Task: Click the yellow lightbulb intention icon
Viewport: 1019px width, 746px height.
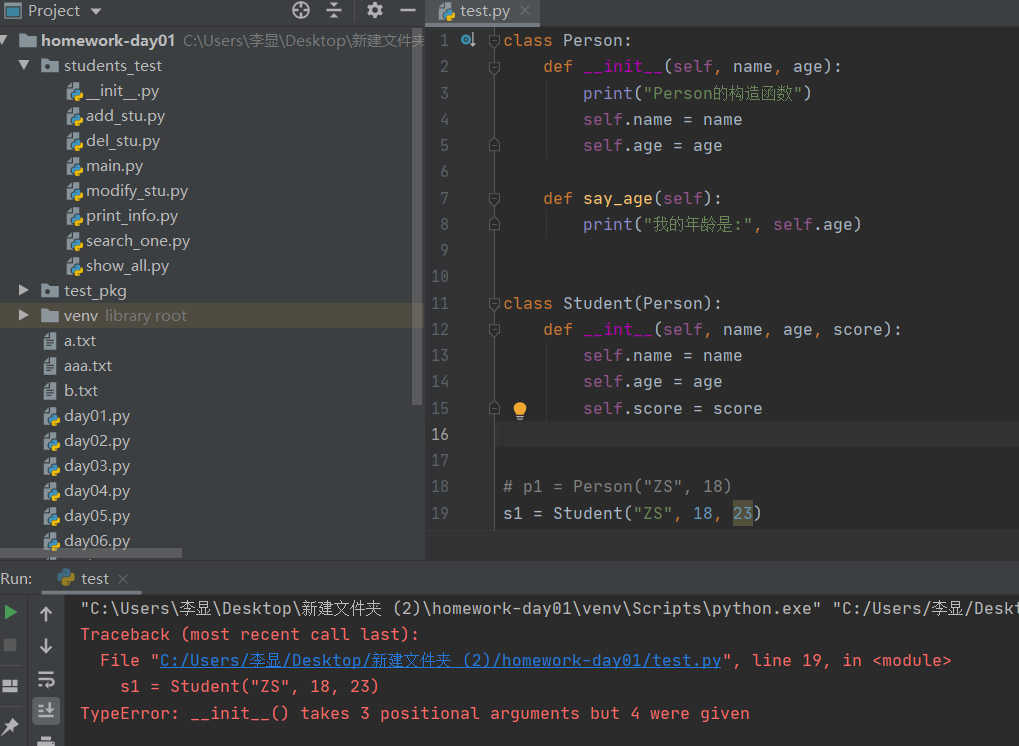Action: [x=520, y=410]
